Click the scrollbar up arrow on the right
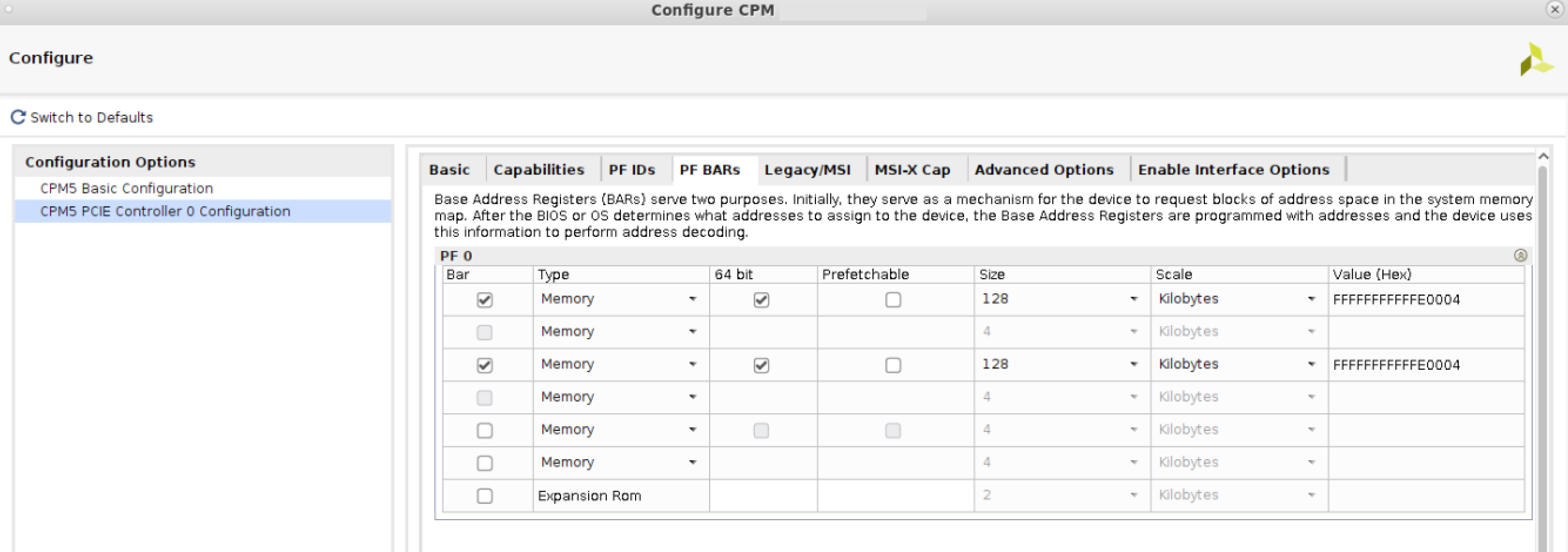Viewport: 1568px width, 552px height. 1544,156
